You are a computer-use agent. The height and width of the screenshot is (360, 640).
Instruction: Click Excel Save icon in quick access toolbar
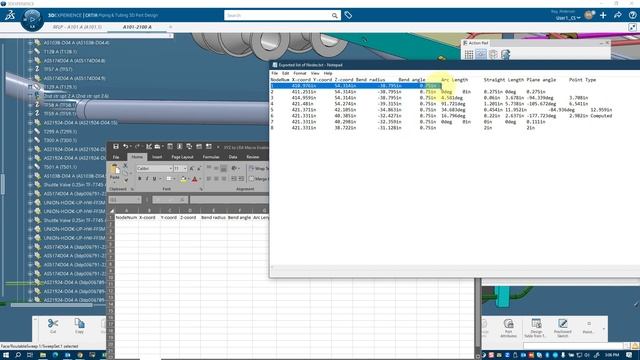pos(116,147)
